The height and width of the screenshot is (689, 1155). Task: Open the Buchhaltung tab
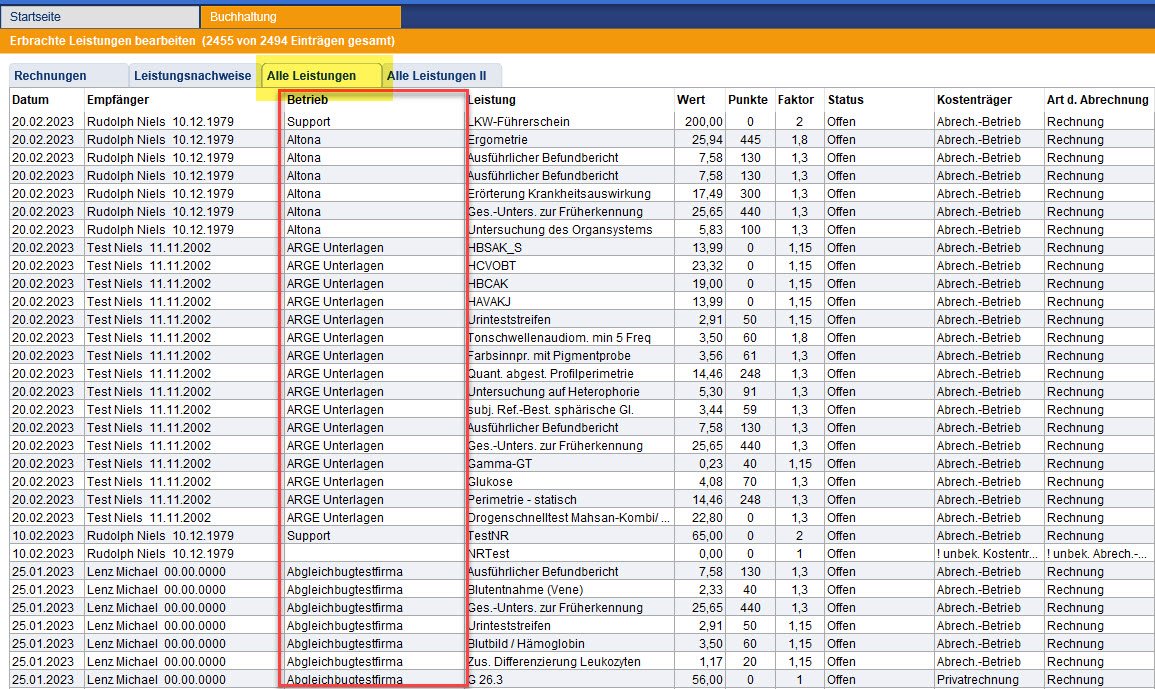point(300,17)
